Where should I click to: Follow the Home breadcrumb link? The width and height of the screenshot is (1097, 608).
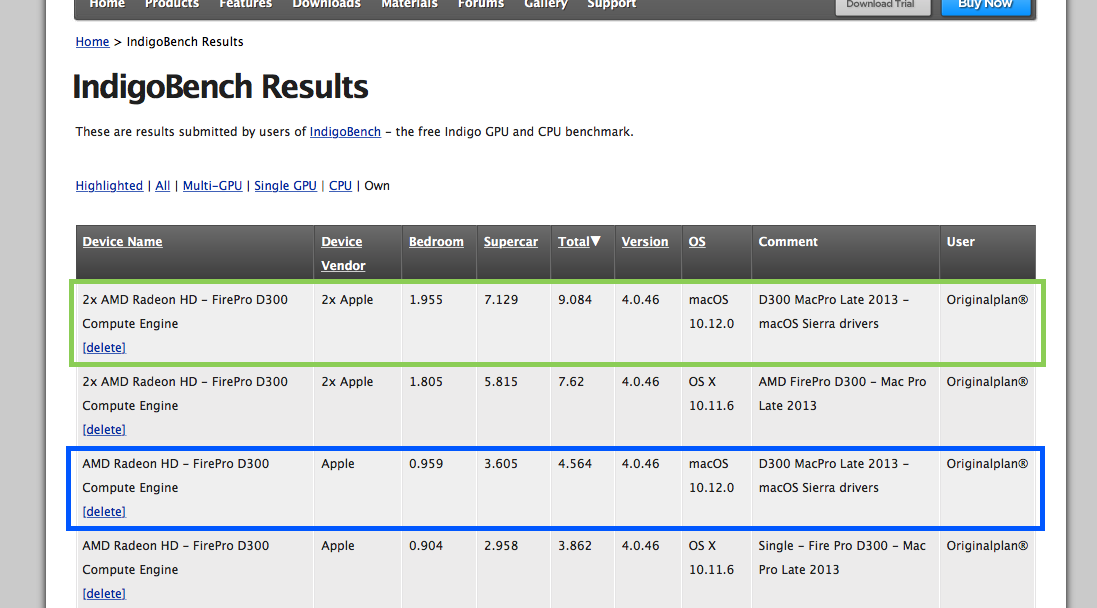pos(92,42)
